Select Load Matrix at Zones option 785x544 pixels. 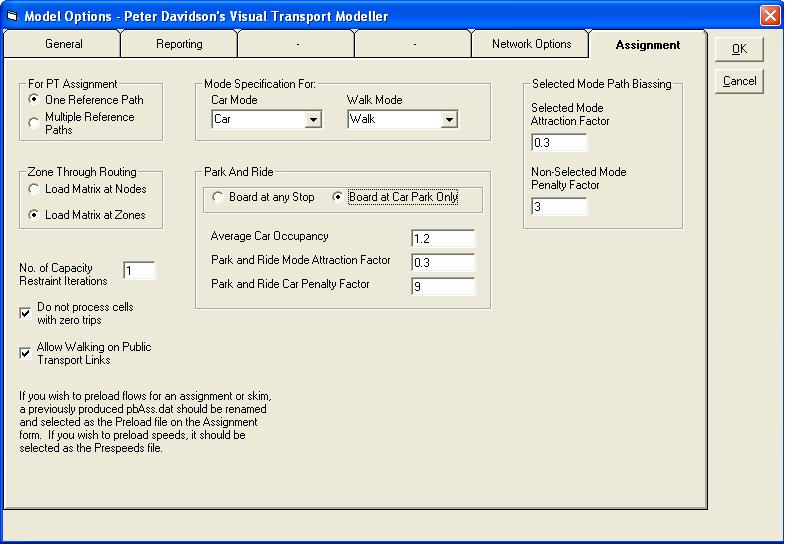point(35,215)
